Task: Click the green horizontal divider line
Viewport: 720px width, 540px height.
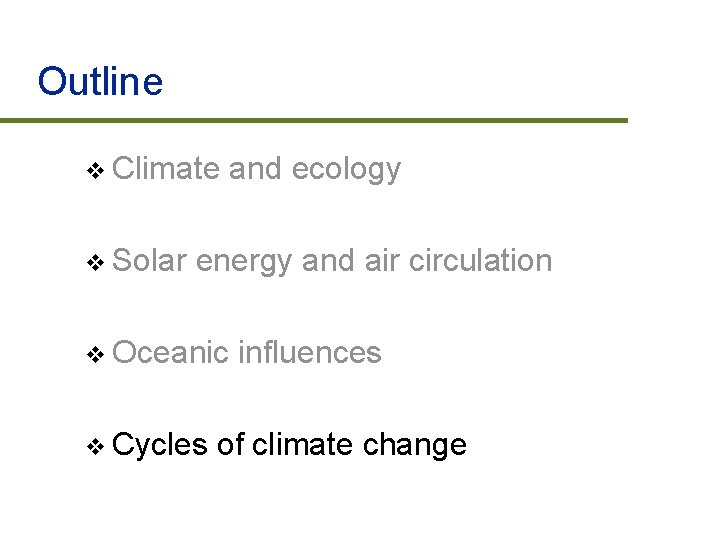Action: click(314, 121)
